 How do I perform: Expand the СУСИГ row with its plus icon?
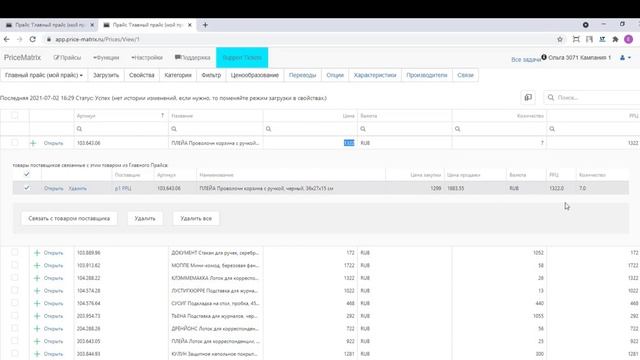[x=37, y=304]
